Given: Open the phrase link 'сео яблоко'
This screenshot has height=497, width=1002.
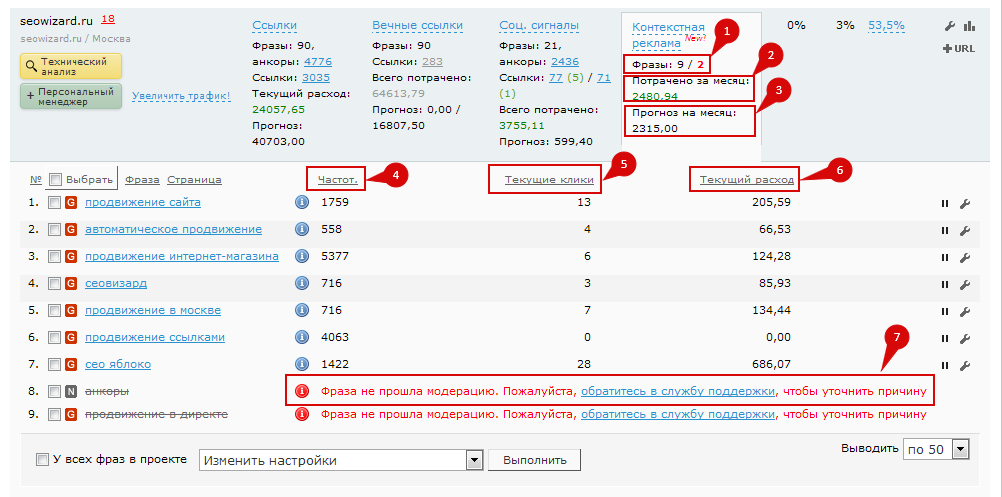Looking at the screenshot, I should (x=118, y=364).
